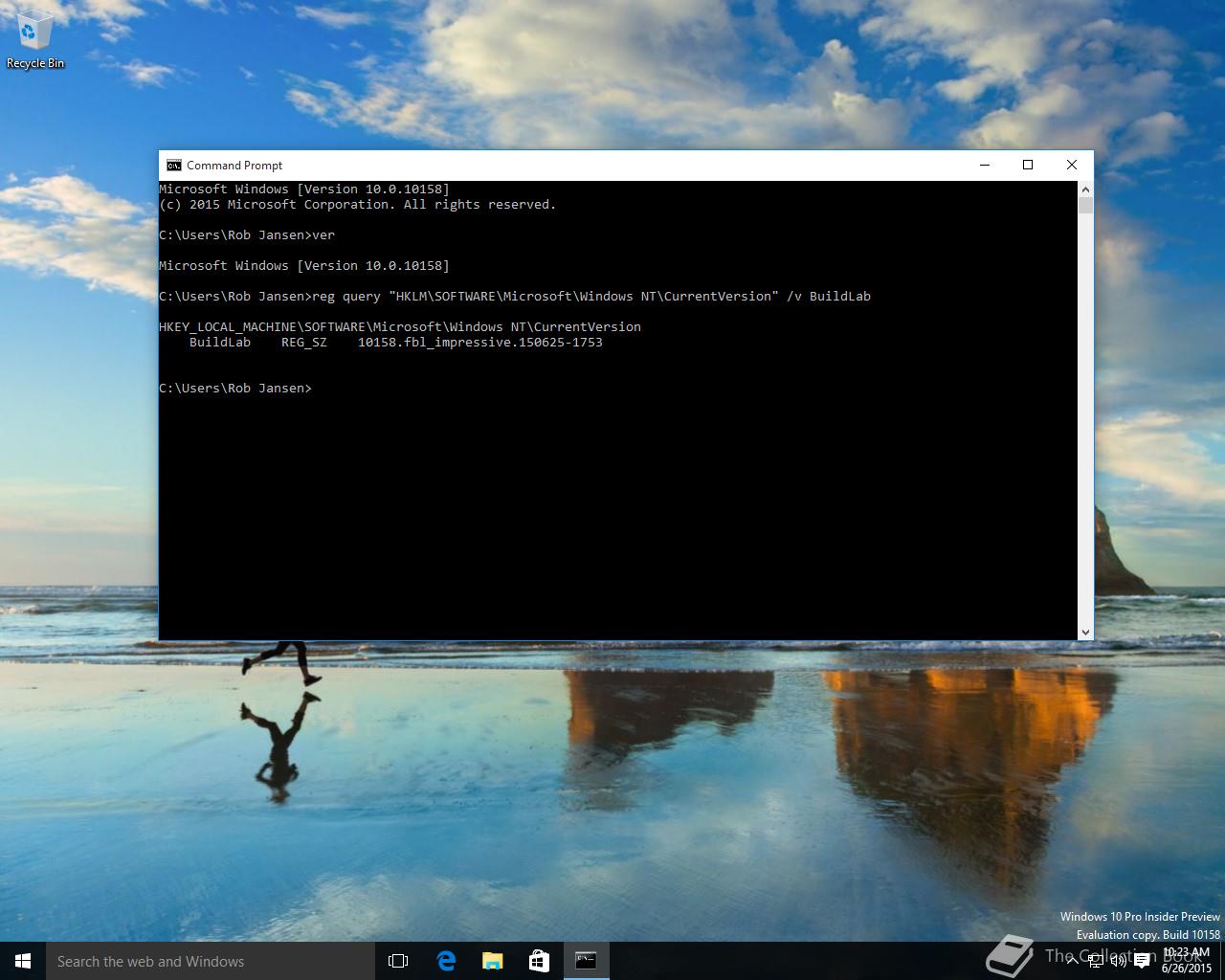Show hidden system tray icons
This screenshot has width=1225, height=980.
coord(1072,961)
